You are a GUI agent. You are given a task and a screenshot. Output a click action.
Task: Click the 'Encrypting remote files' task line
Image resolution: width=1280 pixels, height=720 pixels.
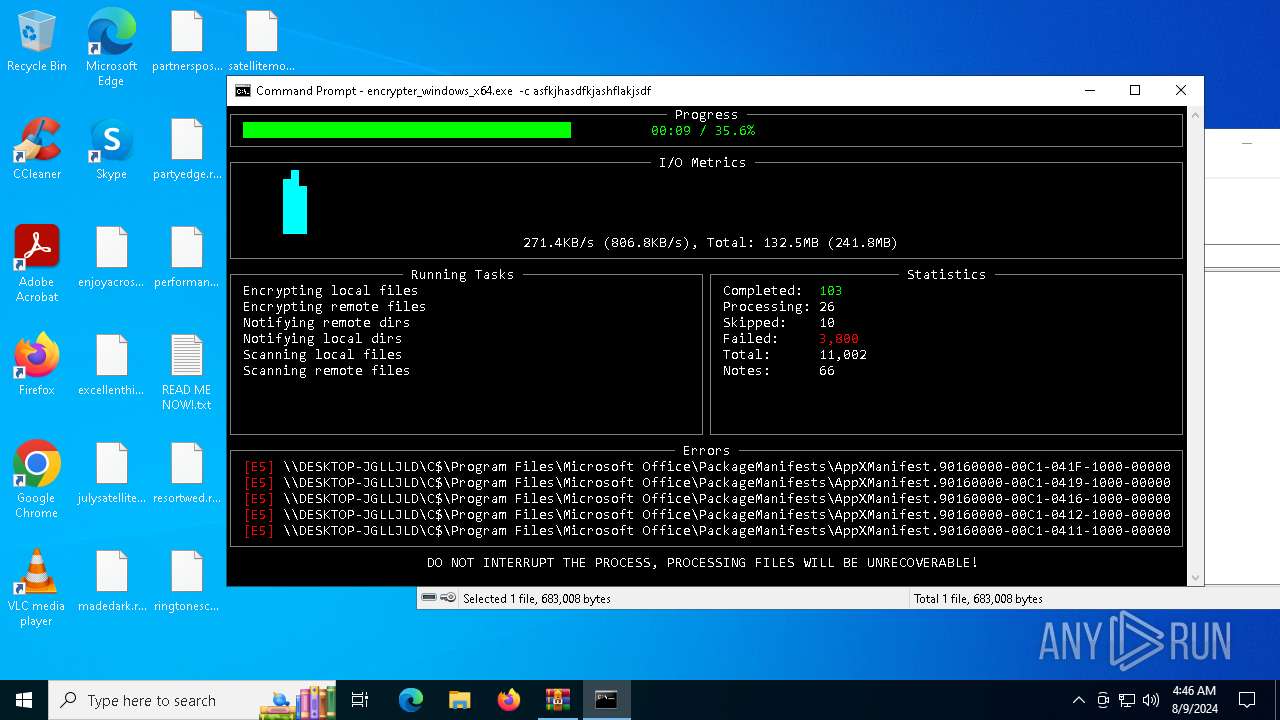coord(334,307)
